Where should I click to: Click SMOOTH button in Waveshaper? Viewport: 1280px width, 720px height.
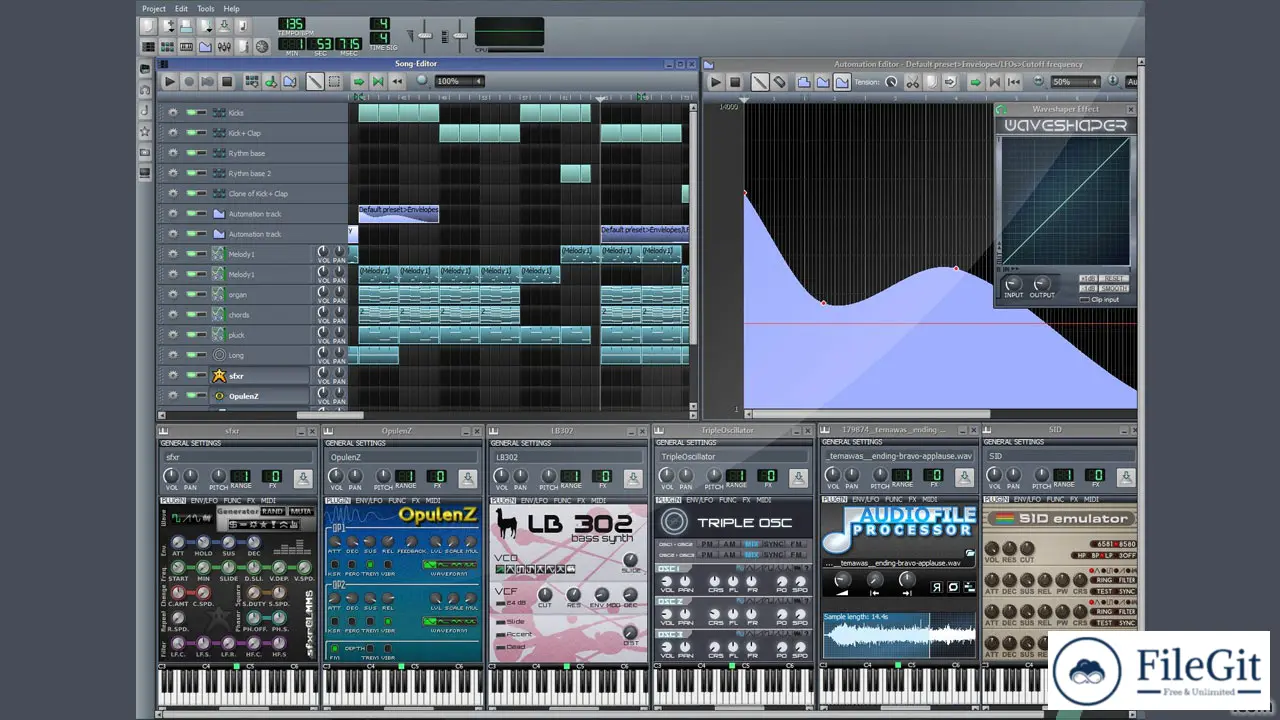(x=1114, y=289)
